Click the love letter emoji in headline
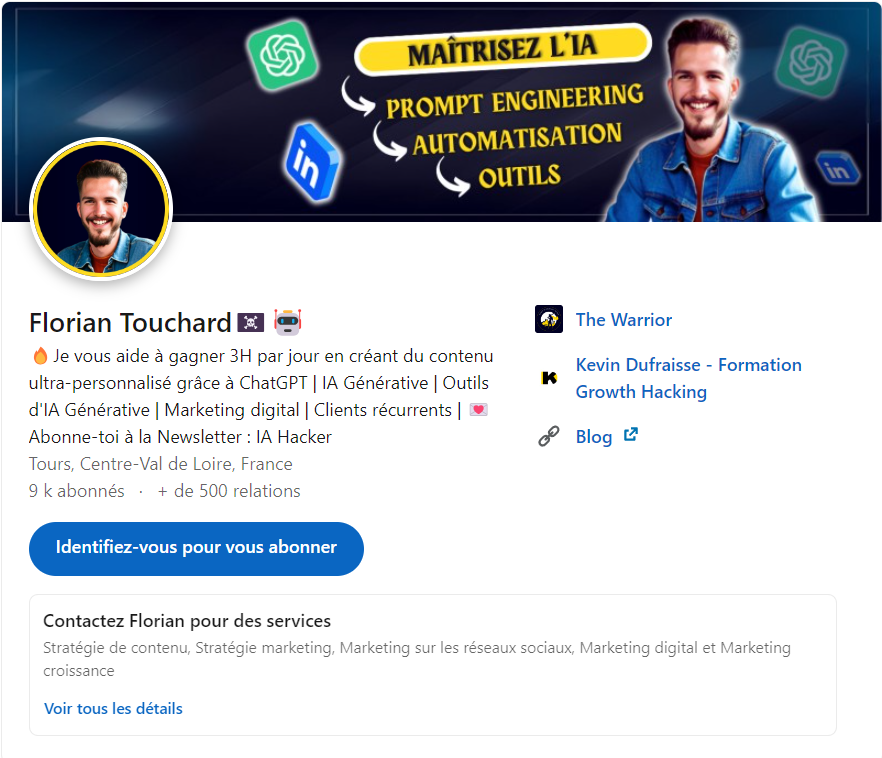Image resolution: width=882 pixels, height=758 pixels. pyautogui.click(x=479, y=410)
